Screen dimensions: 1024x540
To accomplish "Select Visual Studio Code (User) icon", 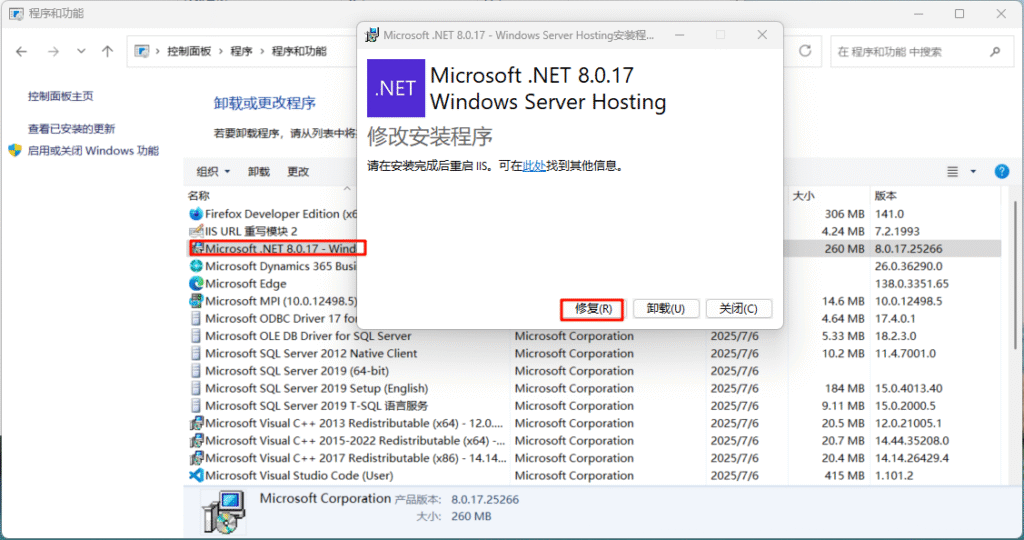I will 196,475.
